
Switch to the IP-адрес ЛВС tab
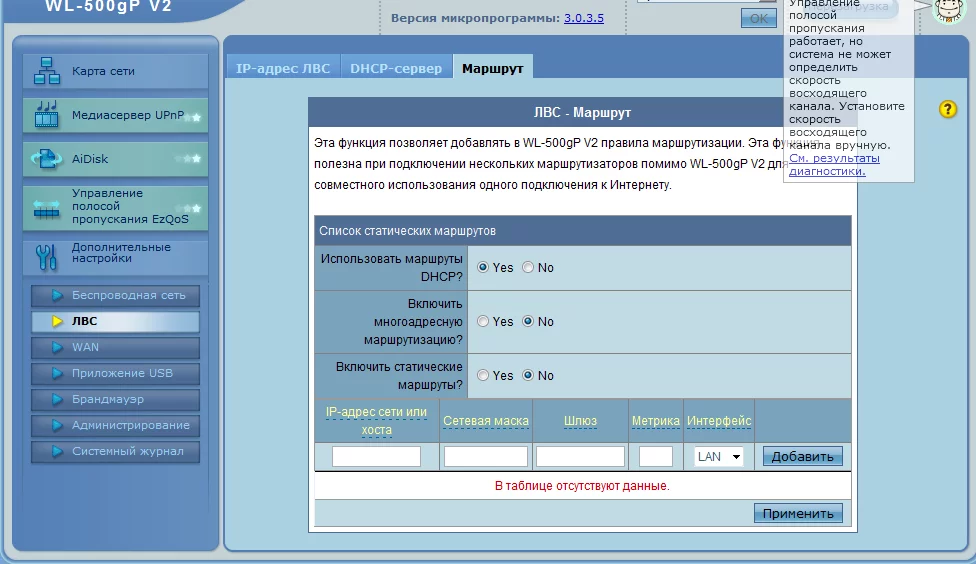[x=283, y=68]
